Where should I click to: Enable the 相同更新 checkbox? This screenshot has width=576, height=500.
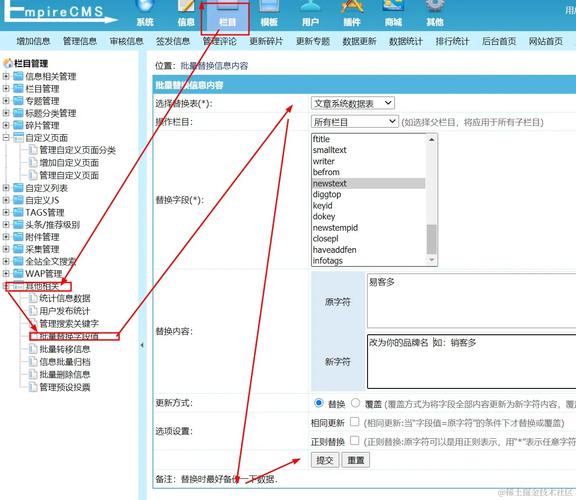click(x=354, y=422)
